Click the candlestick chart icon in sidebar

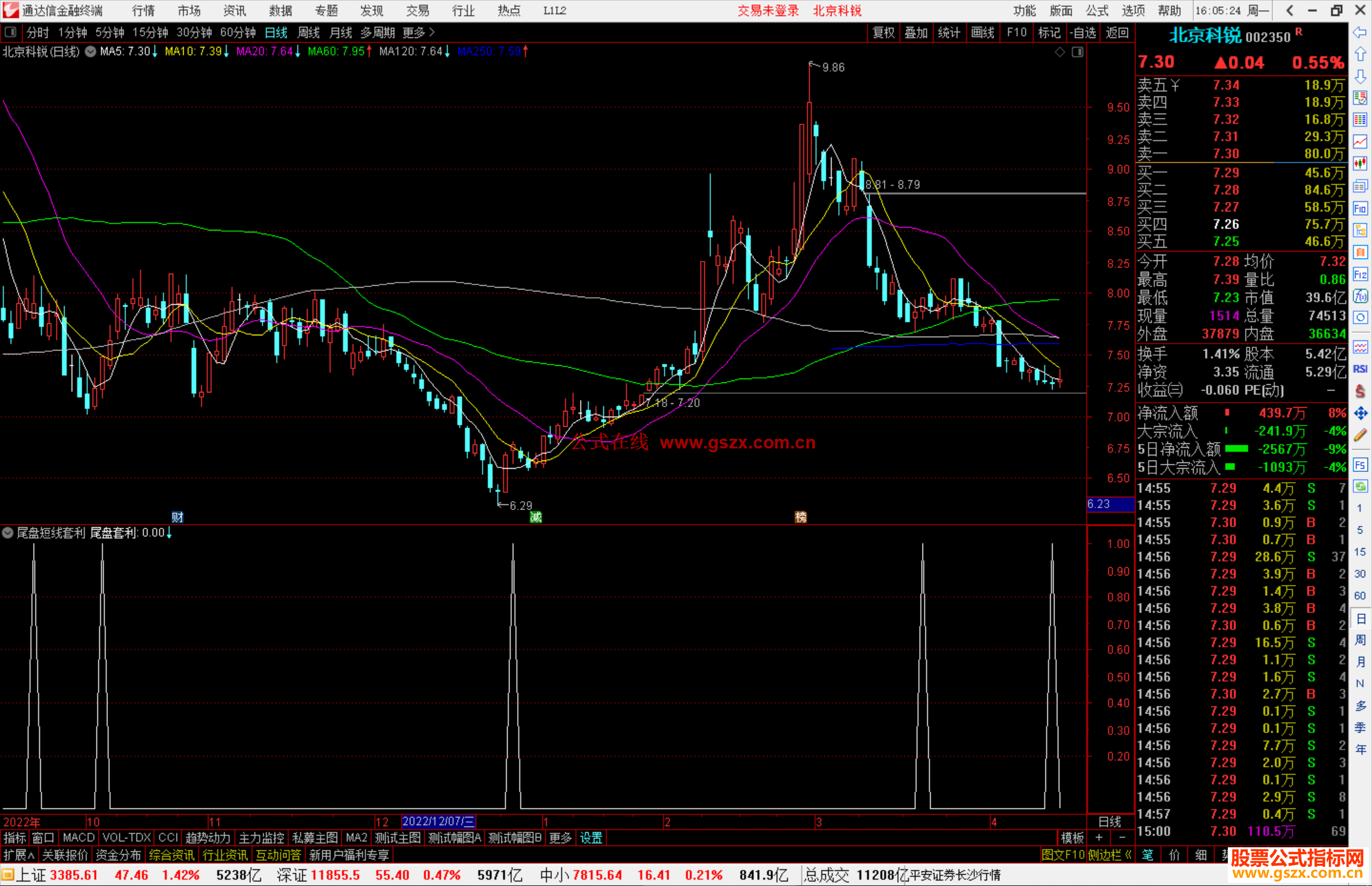1360,164
